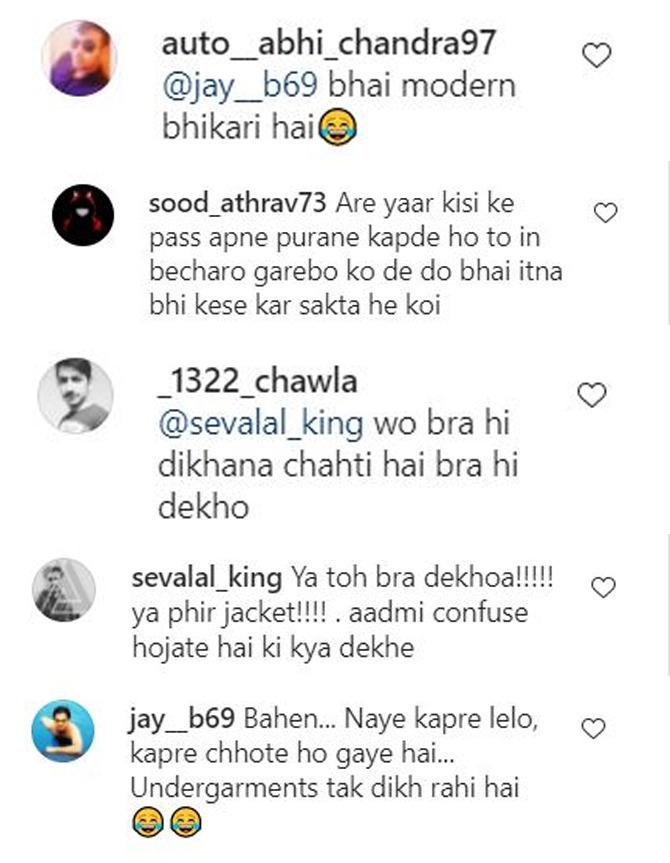Visit sood_athrav73's profile via username
Image resolution: width=670 pixels, height=863 pixels.
237,204
